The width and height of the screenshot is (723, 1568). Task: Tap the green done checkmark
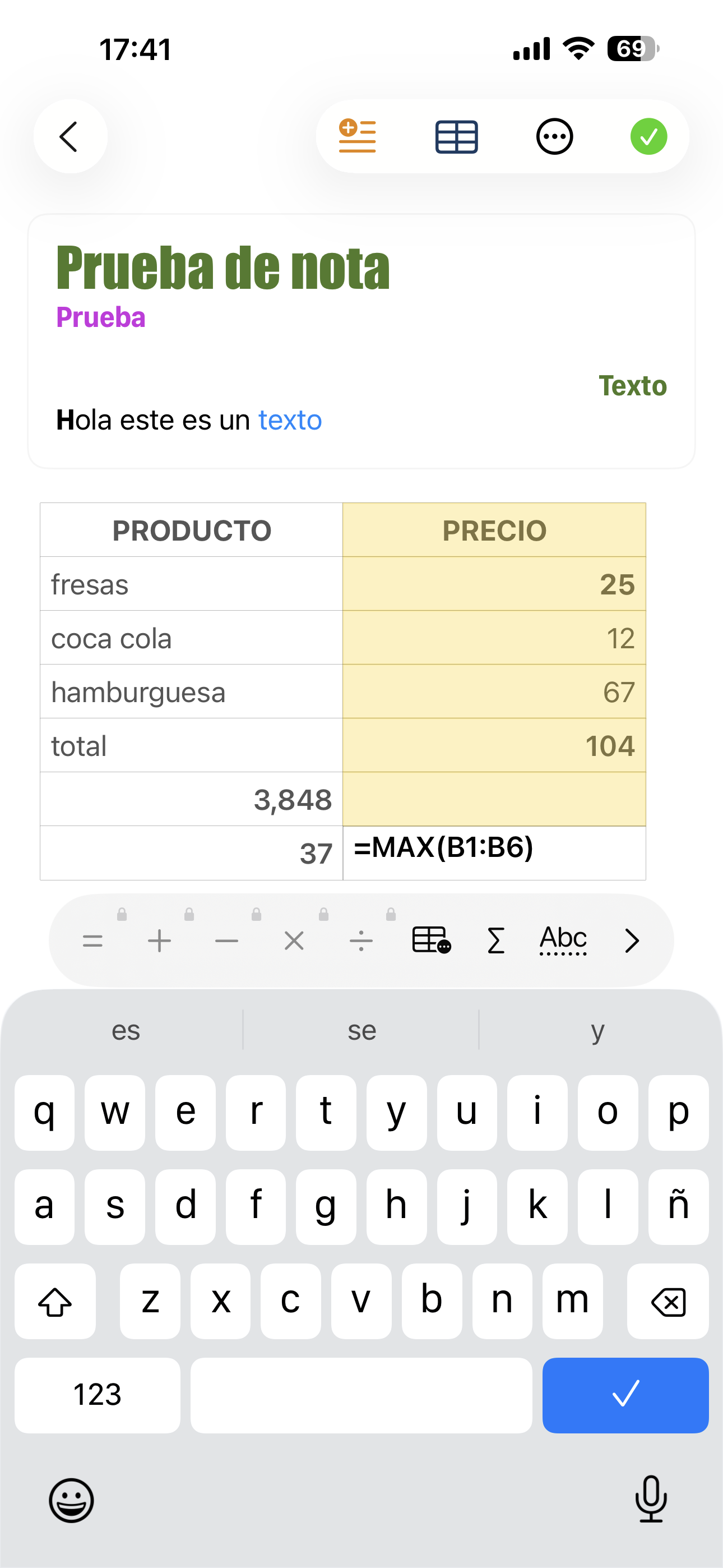point(648,136)
